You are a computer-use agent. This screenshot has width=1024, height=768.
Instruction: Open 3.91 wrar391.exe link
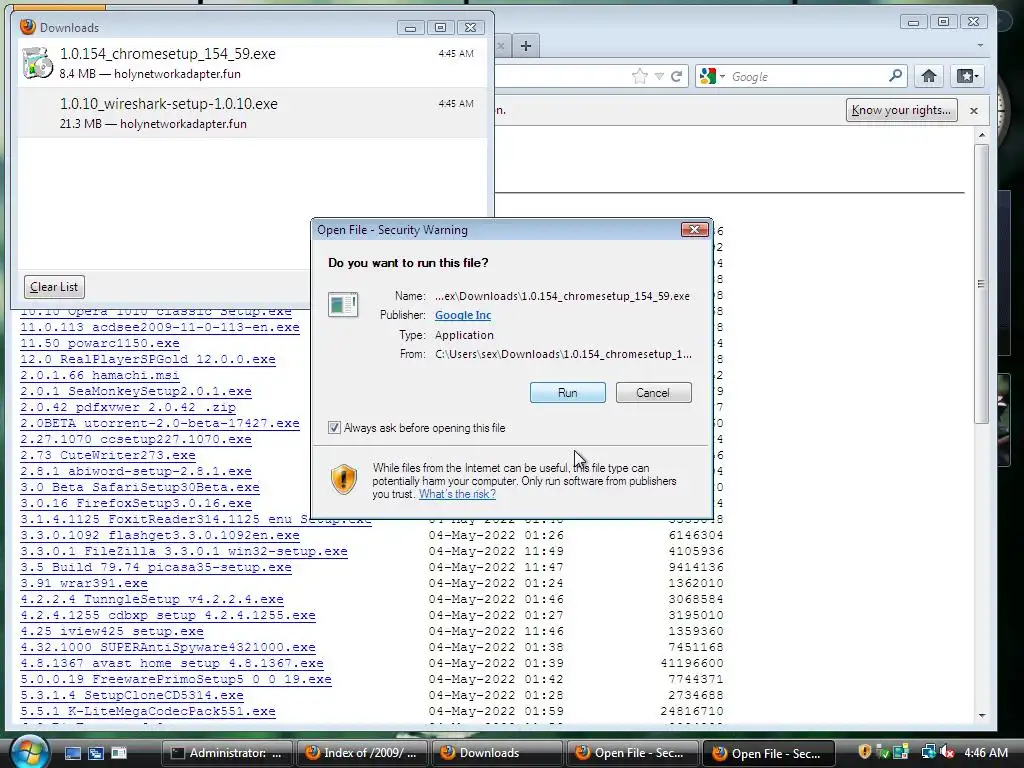point(84,583)
